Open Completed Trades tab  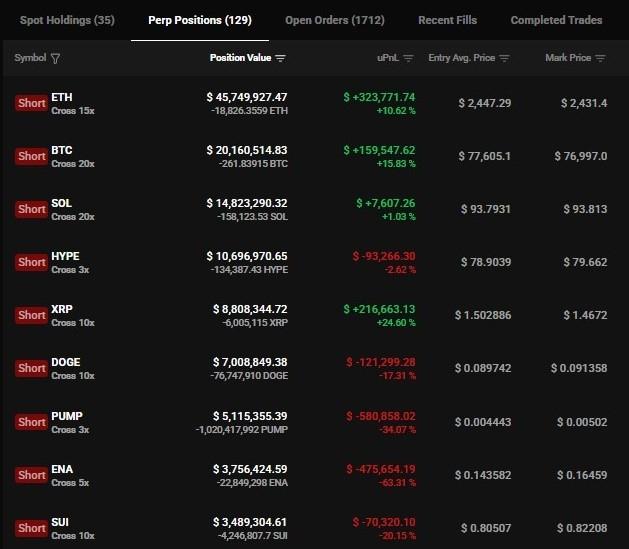(x=556, y=20)
